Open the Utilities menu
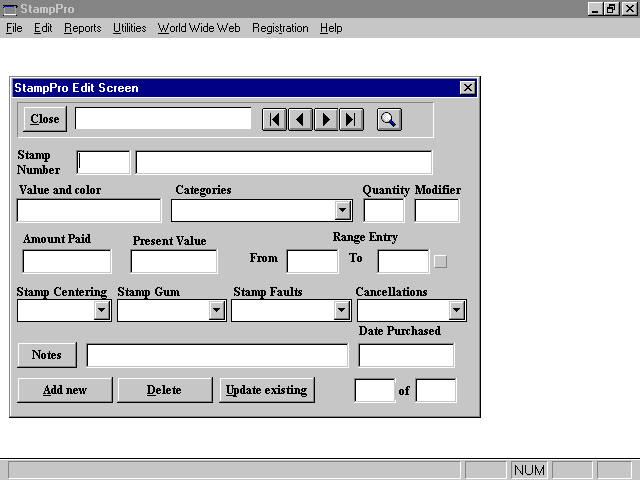 [129, 28]
